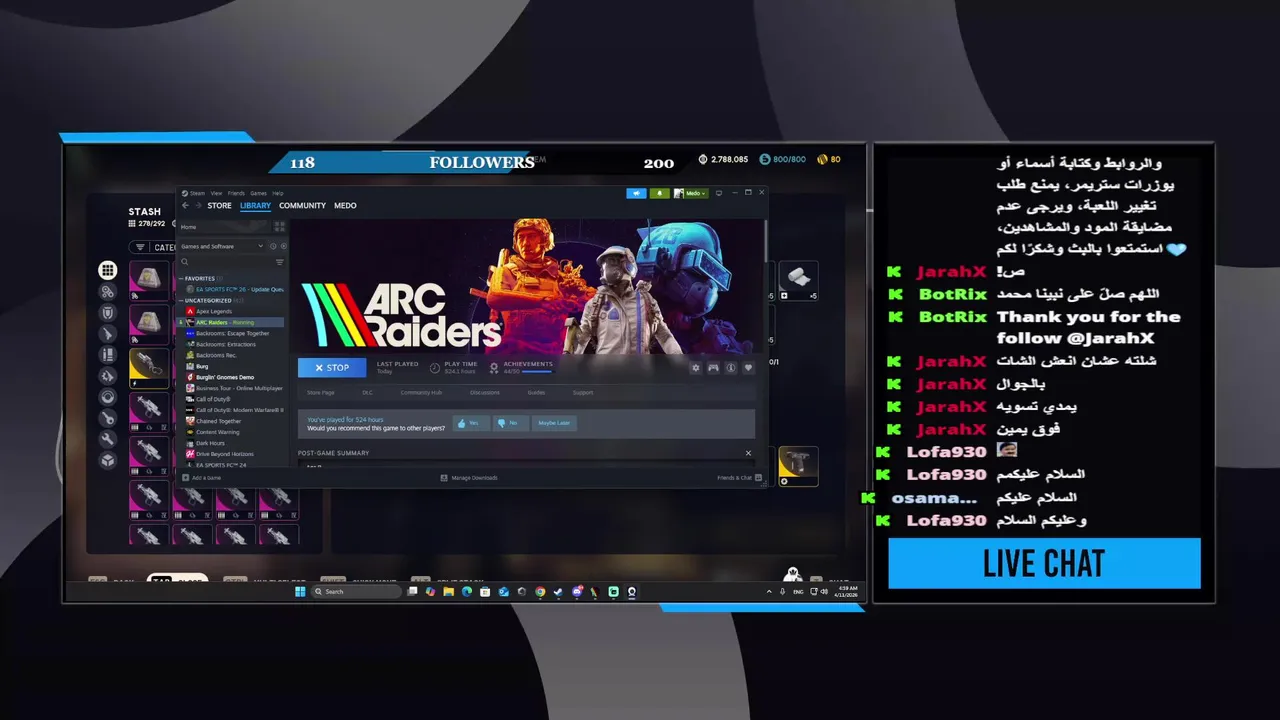Click the Maybe Later button
This screenshot has height=720, width=1280.
(554, 423)
